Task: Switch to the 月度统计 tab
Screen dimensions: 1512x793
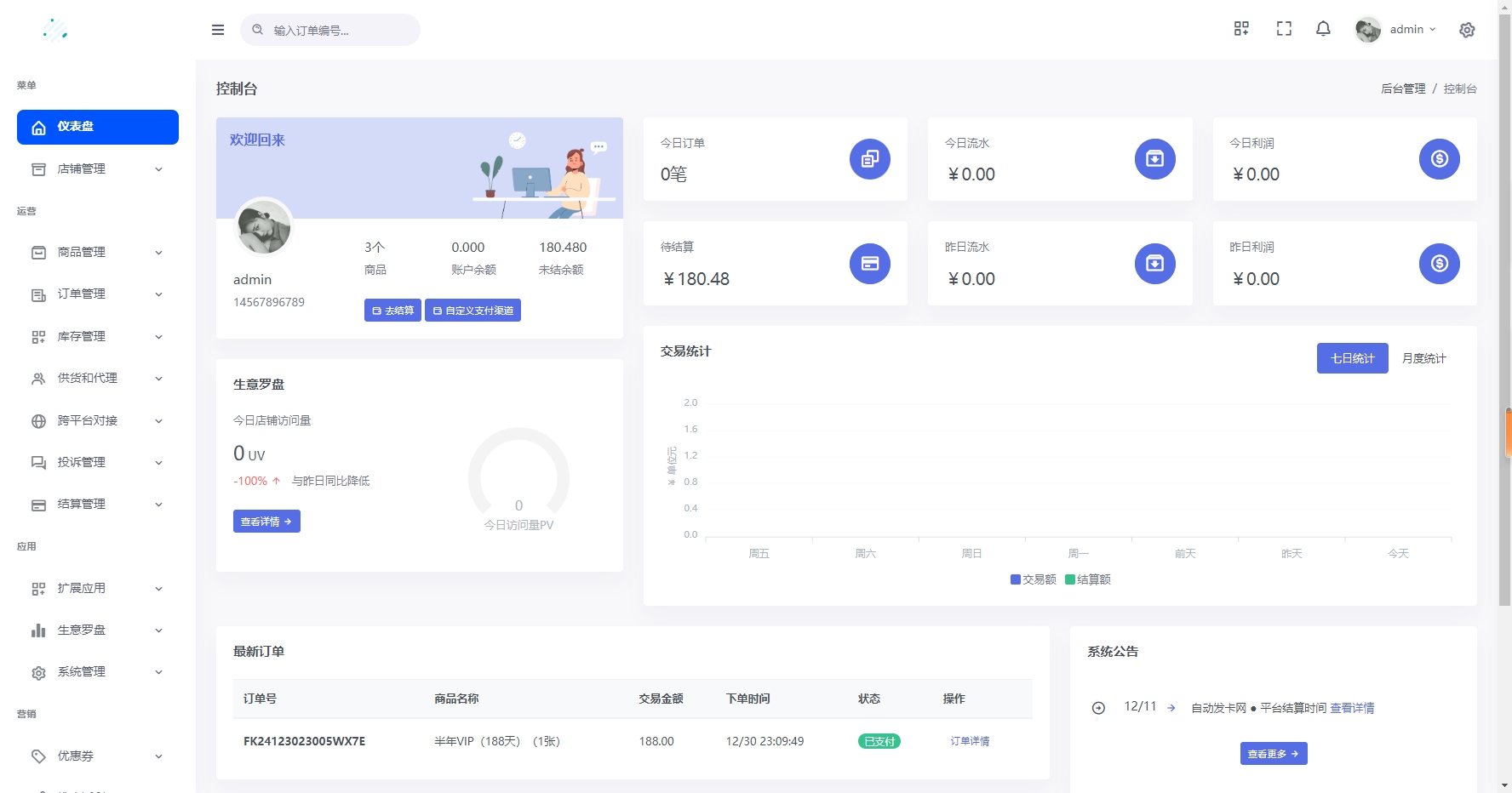Action: [1424, 358]
